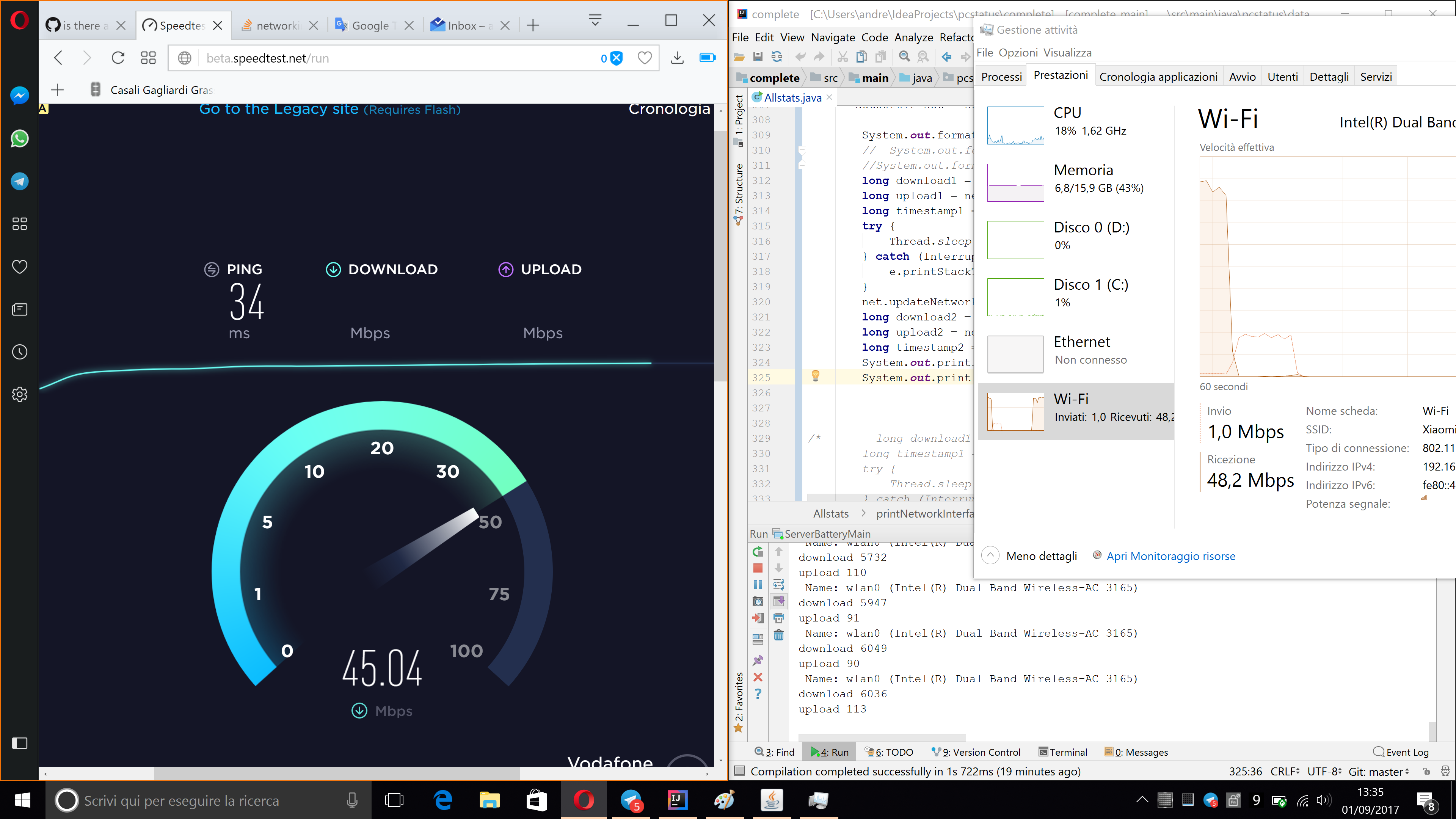This screenshot has height=819, width=1456.
Task: Click IntelliJ Back navigation arrow
Action: [x=946, y=56]
